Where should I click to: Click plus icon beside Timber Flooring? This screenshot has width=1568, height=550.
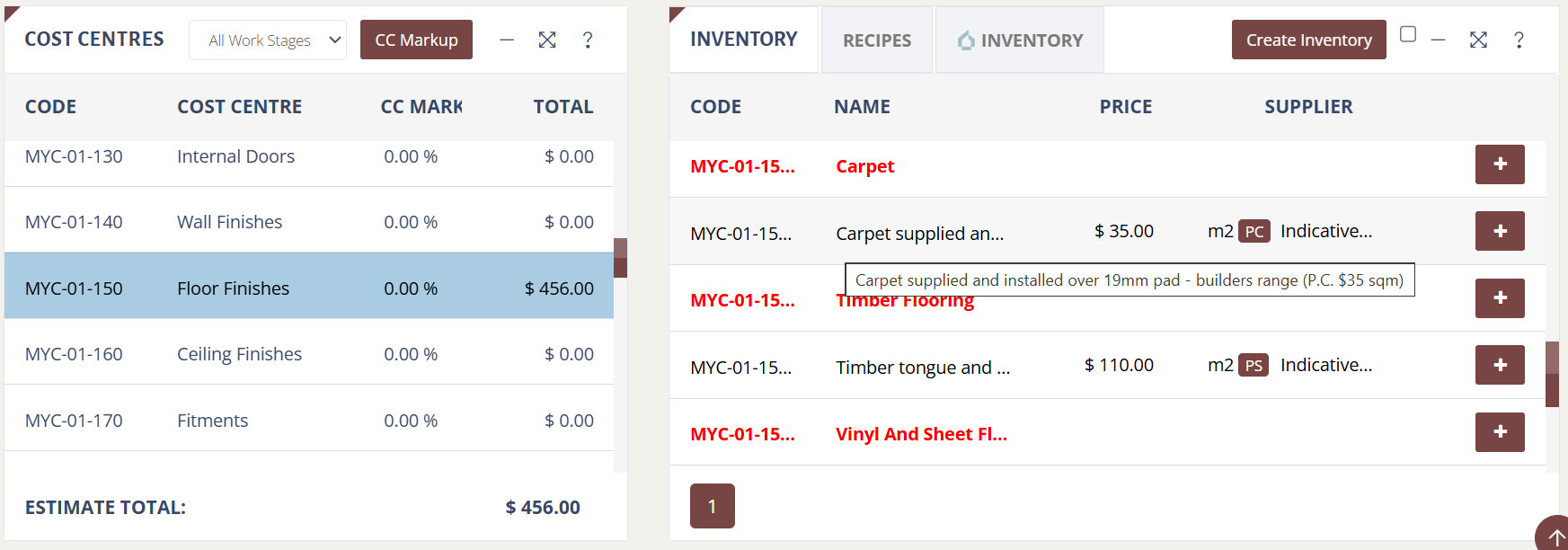click(1500, 297)
